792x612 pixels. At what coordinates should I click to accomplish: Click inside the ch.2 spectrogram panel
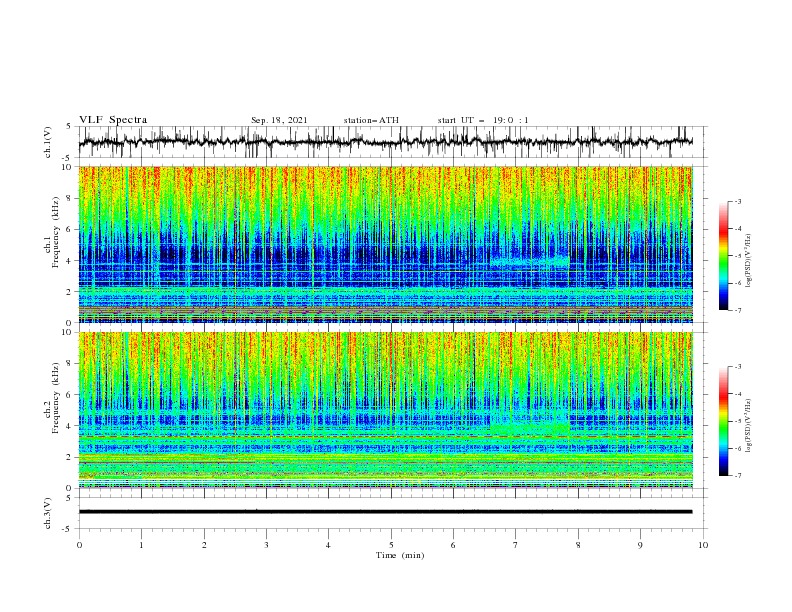tap(385, 410)
